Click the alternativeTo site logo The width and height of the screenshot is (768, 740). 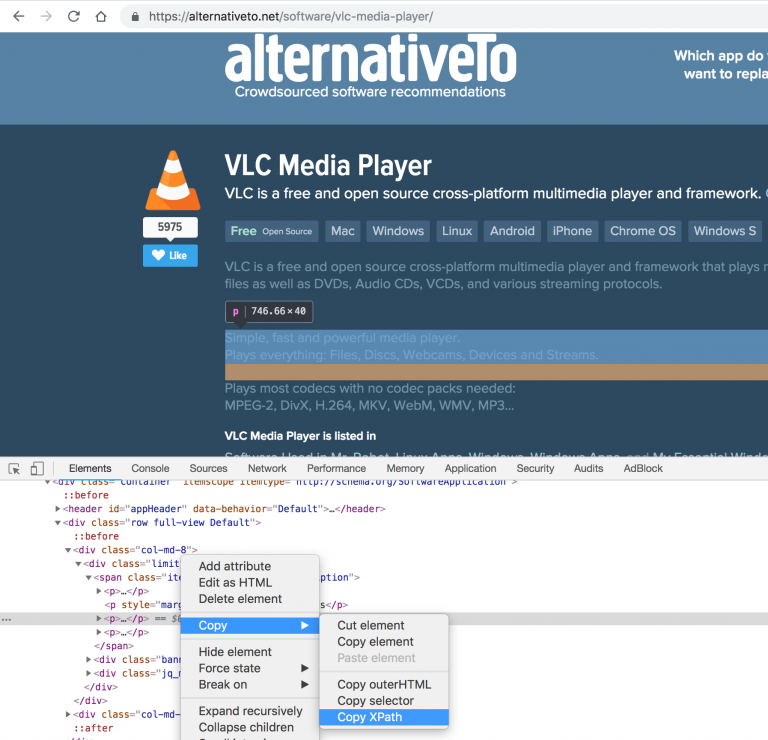pos(370,66)
